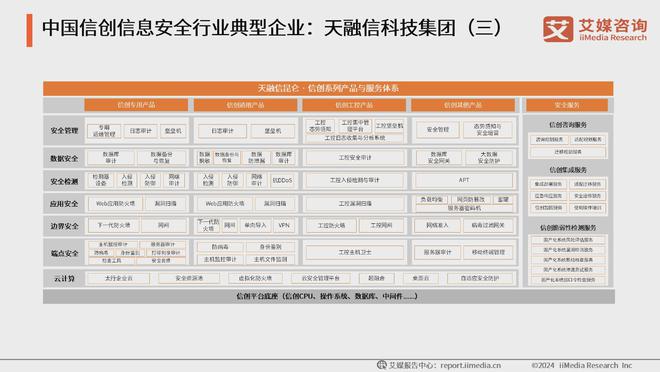Click the 信创咨询服务 heading

click(567, 125)
